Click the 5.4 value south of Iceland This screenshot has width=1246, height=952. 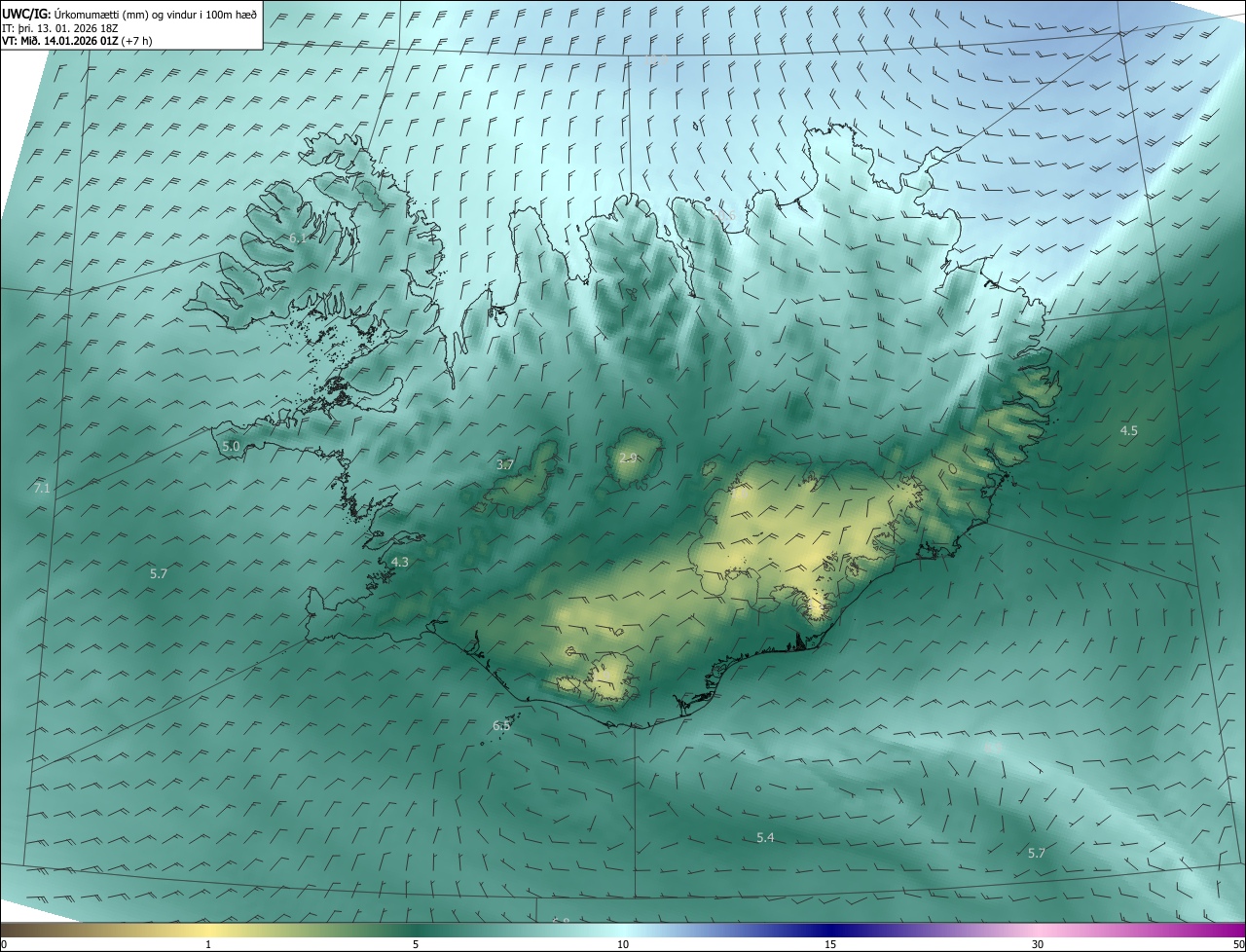(765, 837)
